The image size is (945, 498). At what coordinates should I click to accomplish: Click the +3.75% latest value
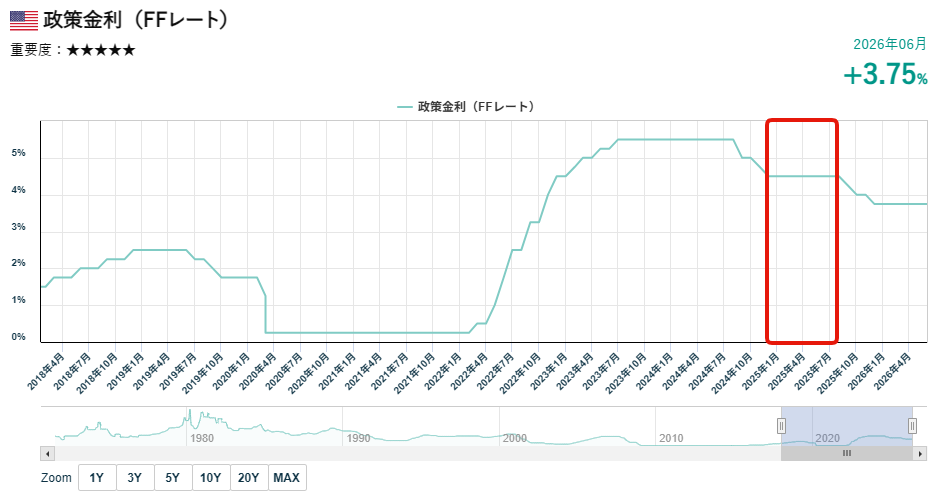click(x=885, y=75)
